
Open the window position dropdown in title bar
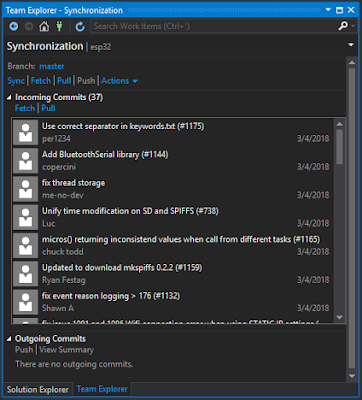[328, 10]
